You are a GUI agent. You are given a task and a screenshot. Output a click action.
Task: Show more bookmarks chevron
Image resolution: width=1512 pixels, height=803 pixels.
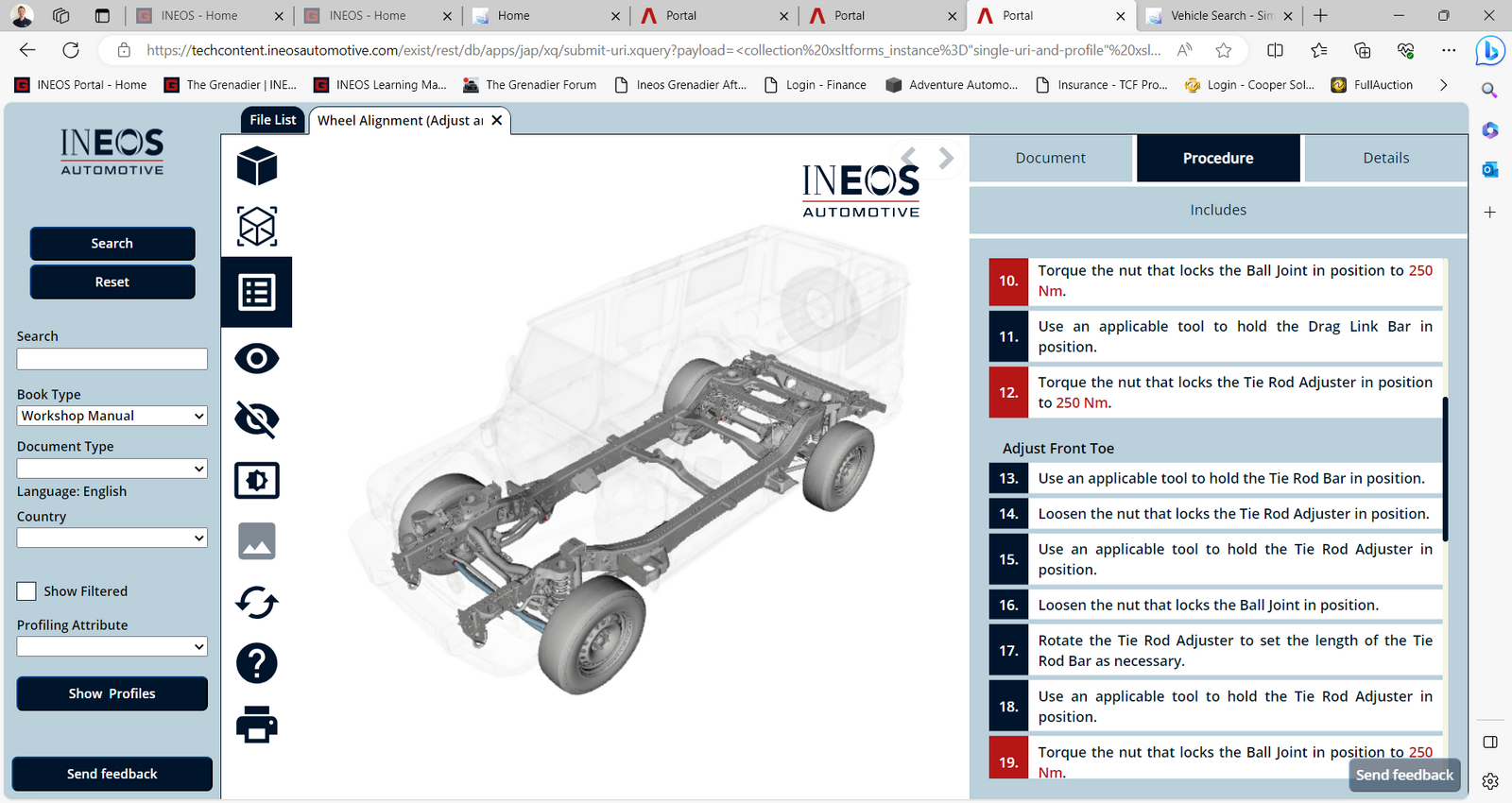click(1443, 85)
